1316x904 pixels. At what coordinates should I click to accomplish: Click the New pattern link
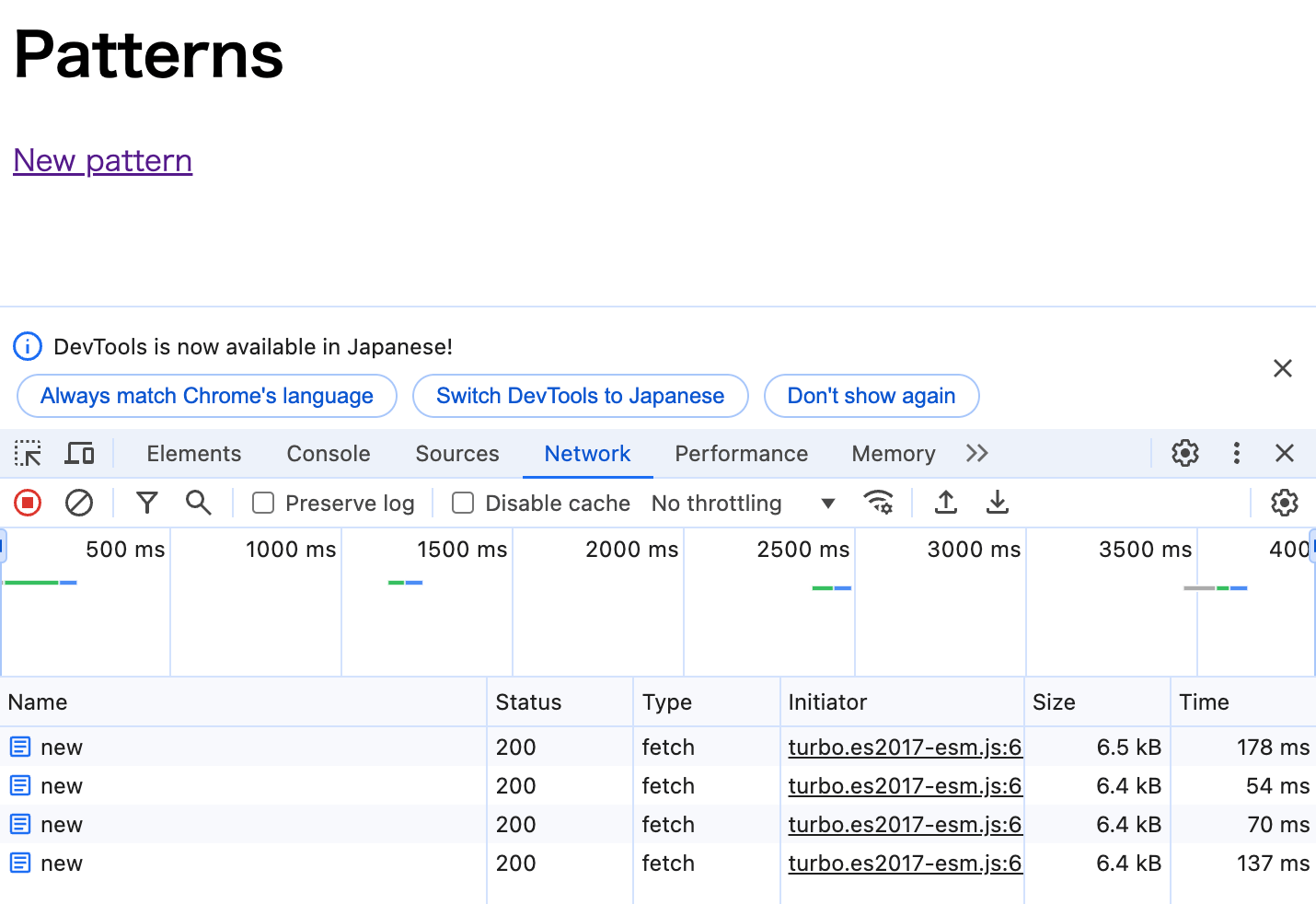tap(103, 161)
